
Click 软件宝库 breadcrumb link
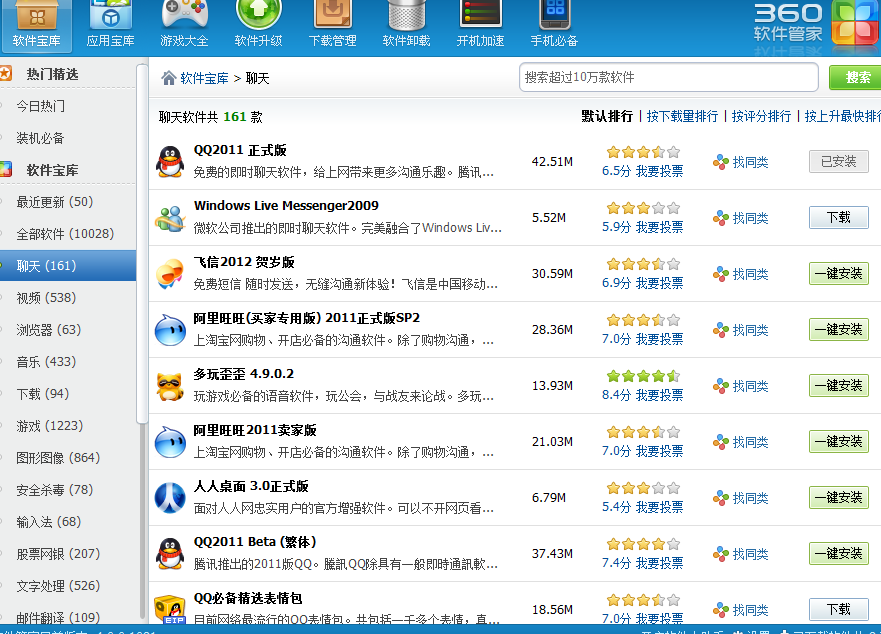(205, 78)
